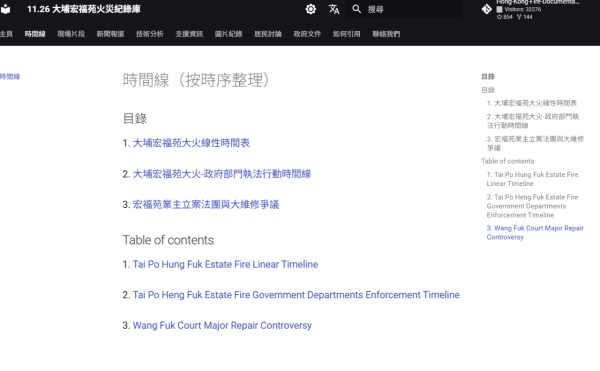The image size is (600, 371).
Task: Click the bold 目錄 title in right sidebar
Action: coord(488,76)
